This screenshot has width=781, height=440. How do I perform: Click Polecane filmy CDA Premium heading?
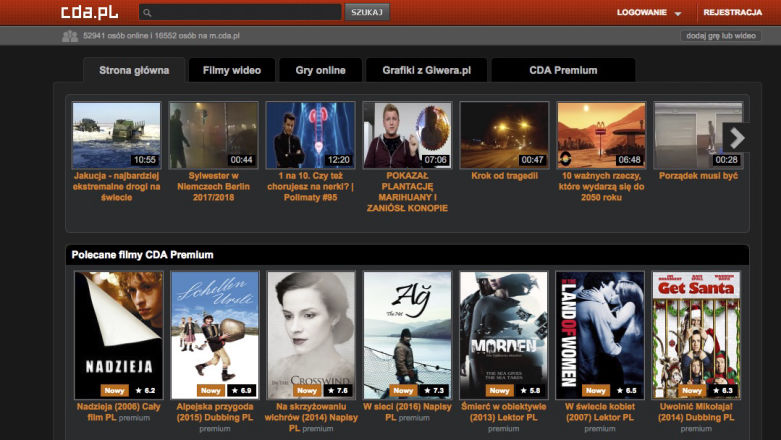[x=142, y=255]
